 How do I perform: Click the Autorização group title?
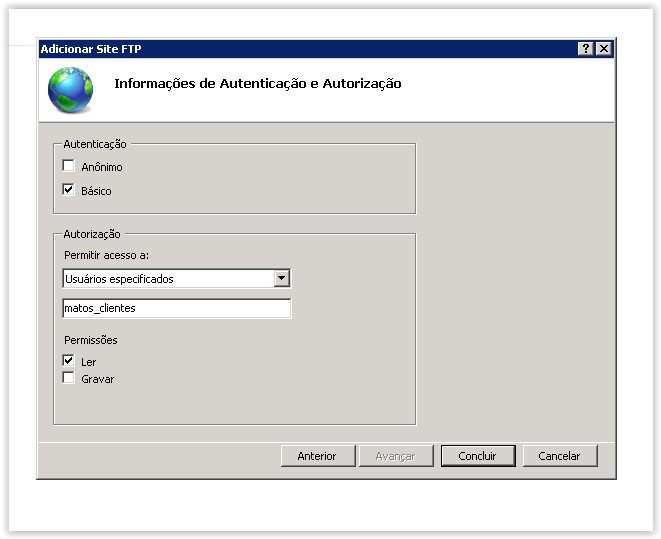click(x=92, y=234)
